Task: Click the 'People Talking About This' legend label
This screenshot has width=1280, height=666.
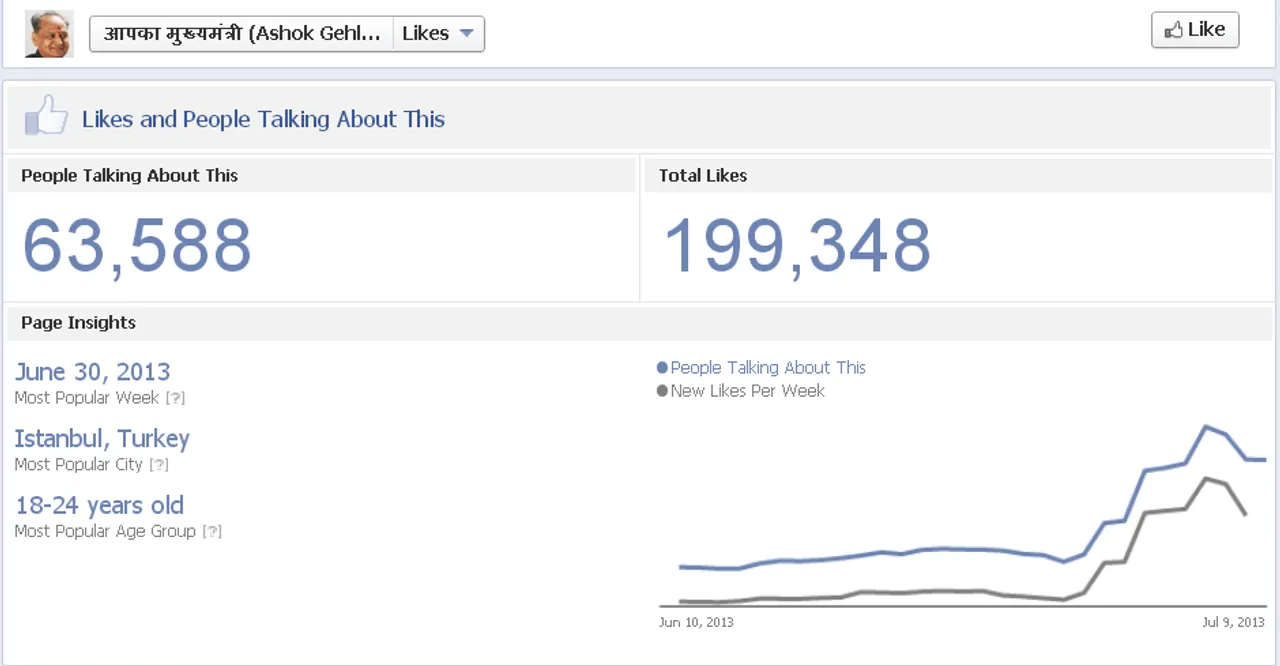Action: coord(768,368)
